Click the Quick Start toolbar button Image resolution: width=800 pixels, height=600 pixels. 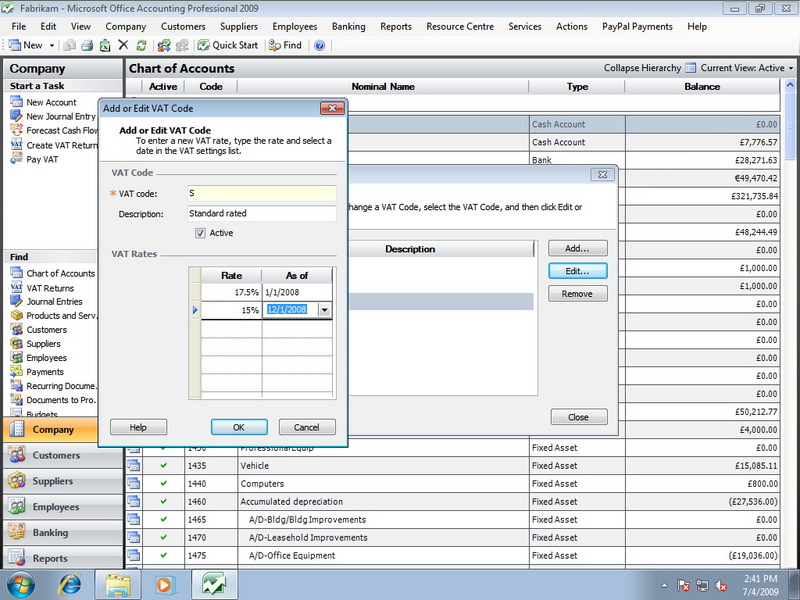tap(228, 45)
